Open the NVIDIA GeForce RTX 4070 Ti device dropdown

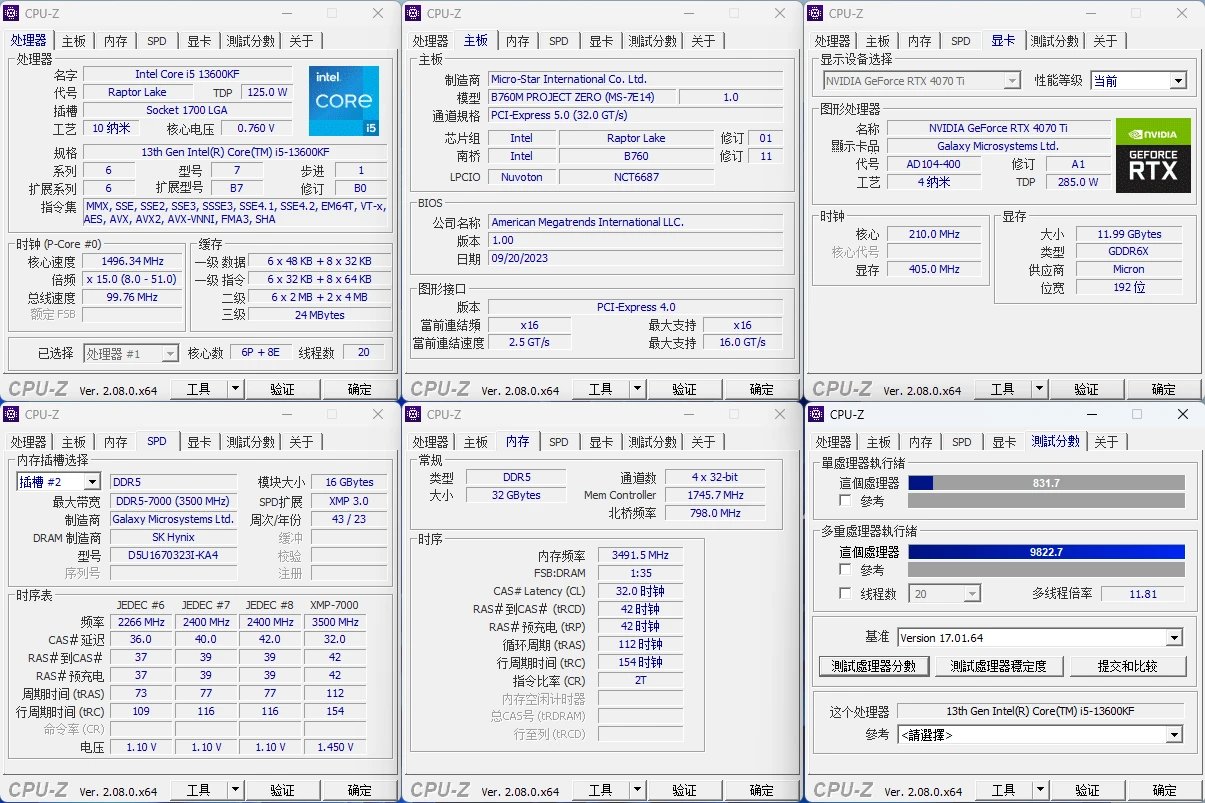(x=1012, y=81)
